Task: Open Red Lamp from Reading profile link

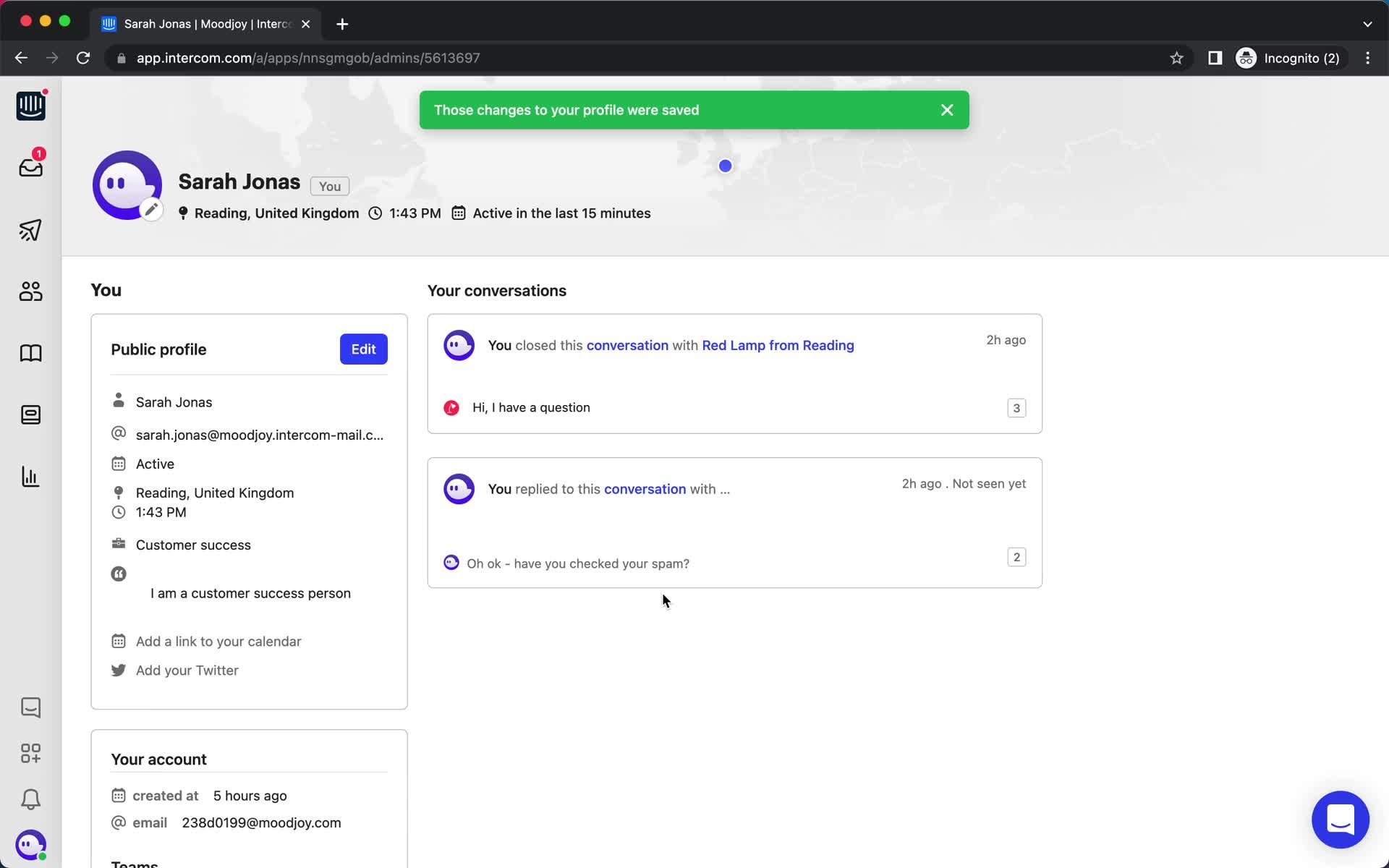Action: [x=778, y=346]
